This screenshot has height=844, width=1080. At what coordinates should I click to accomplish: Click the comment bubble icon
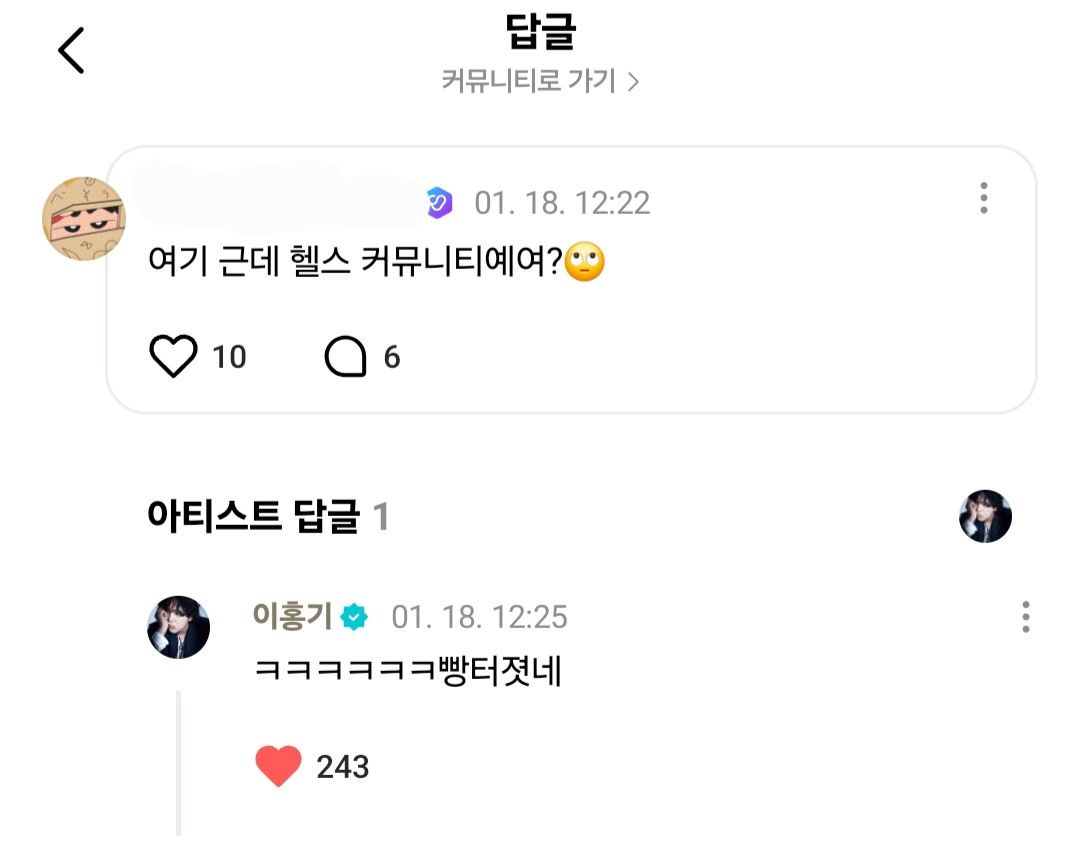pyautogui.click(x=346, y=357)
